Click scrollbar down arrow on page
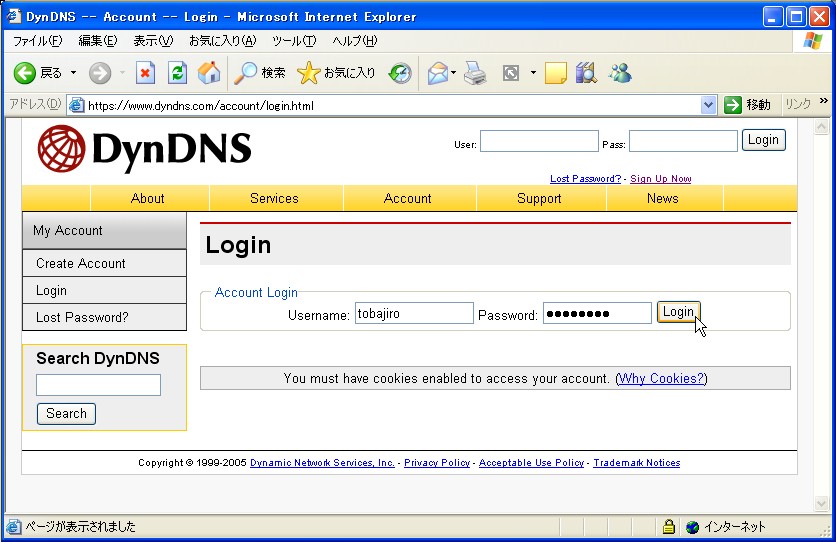This screenshot has height=542, width=836. (822, 503)
